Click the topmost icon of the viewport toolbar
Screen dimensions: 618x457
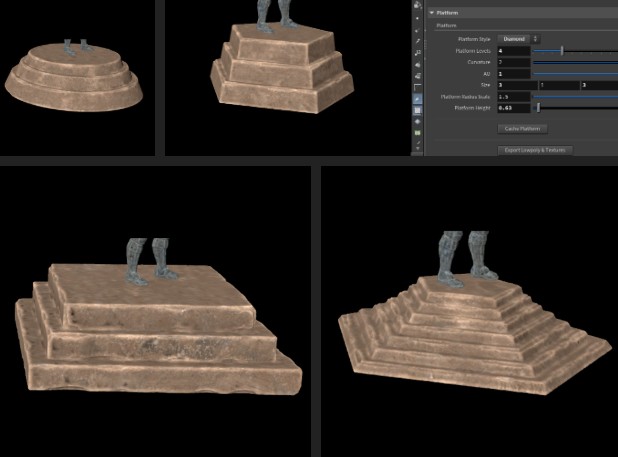[x=418, y=4]
